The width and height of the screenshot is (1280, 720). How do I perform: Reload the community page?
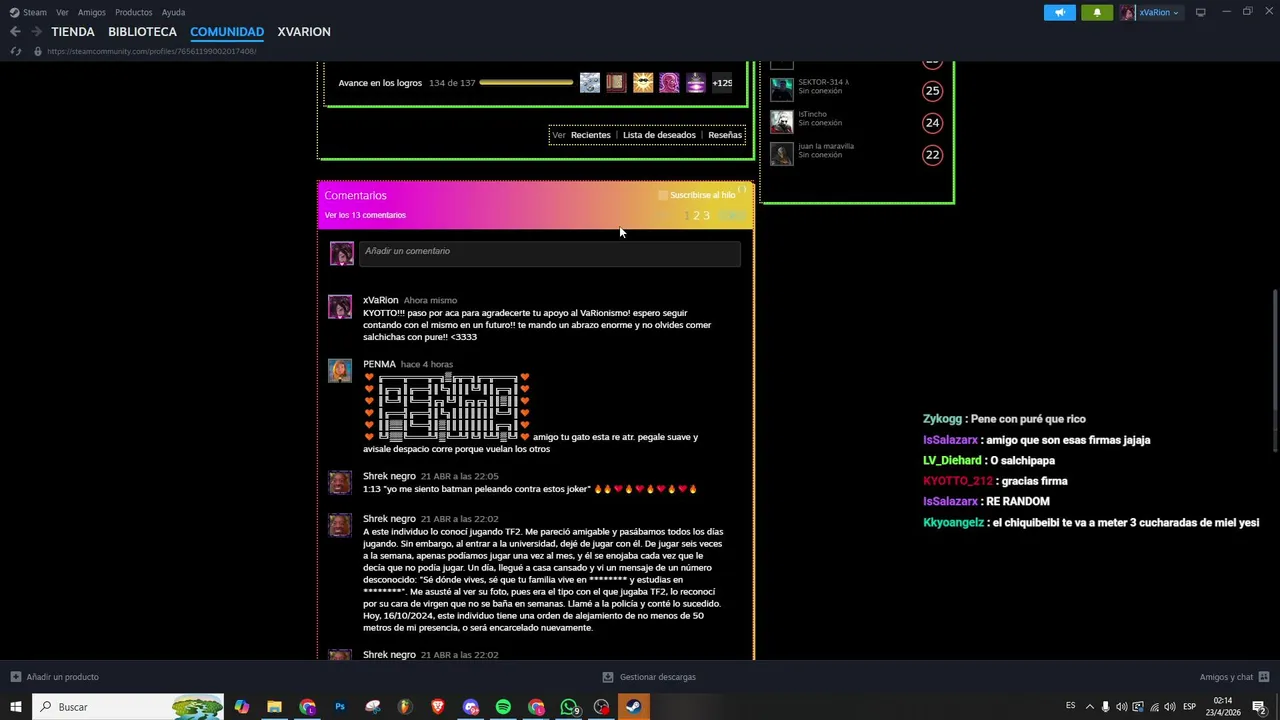pos(15,51)
